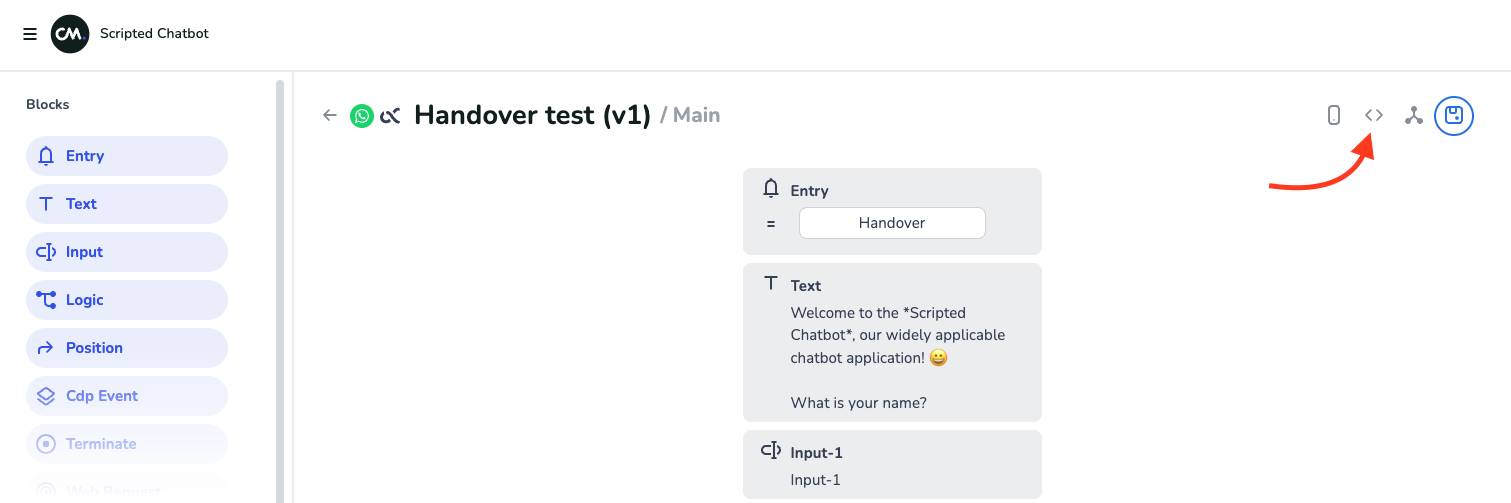Viewport: 1511px width, 503px height.
Task: Choose the Input block in Blocks
Action: tap(127, 252)
